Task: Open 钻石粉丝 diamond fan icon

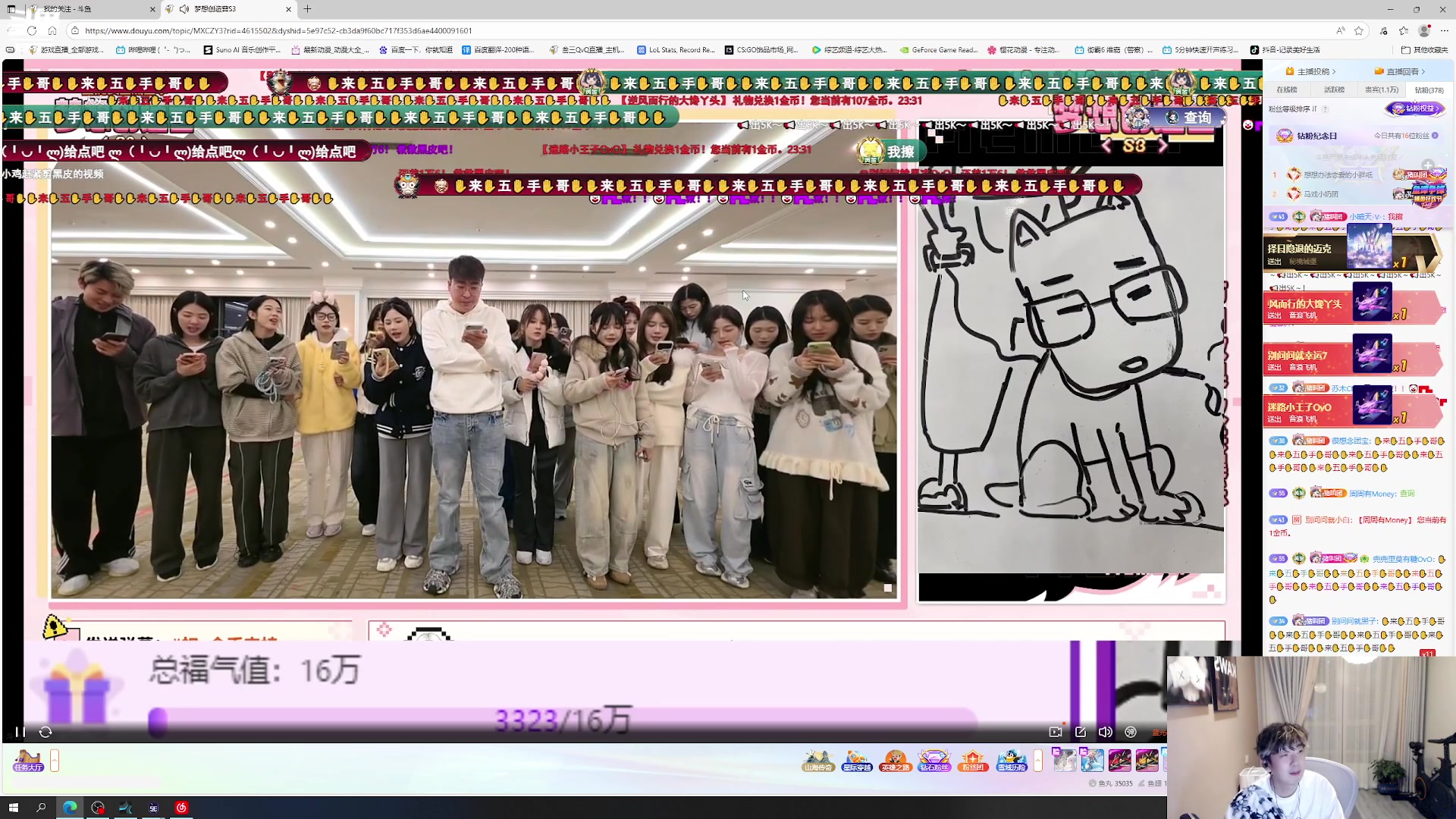Action: click(934, 760)
